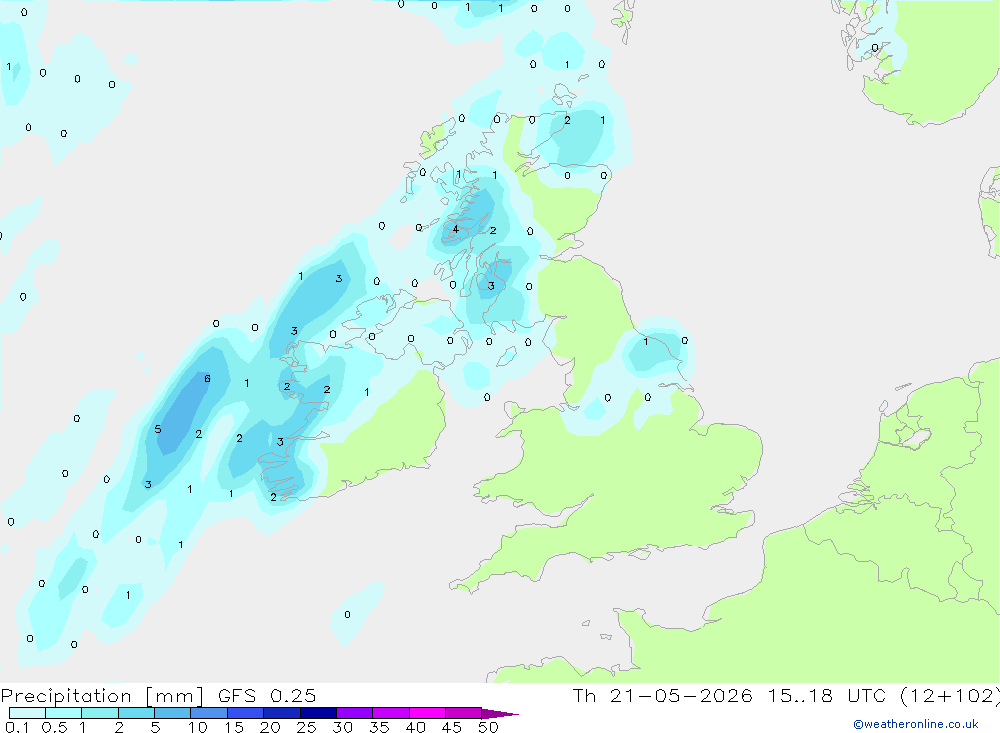Click the legend label "40"

pos(416,727)
